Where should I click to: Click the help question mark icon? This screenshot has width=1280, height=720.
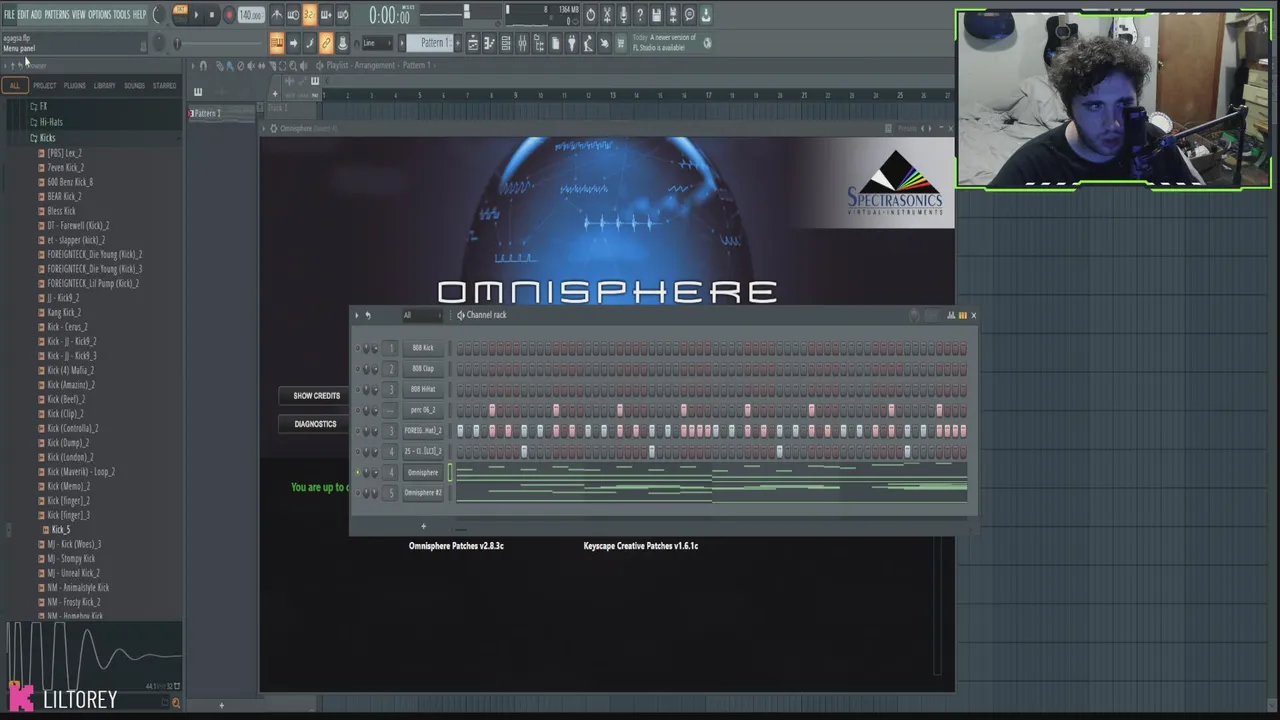coord(640,15)
